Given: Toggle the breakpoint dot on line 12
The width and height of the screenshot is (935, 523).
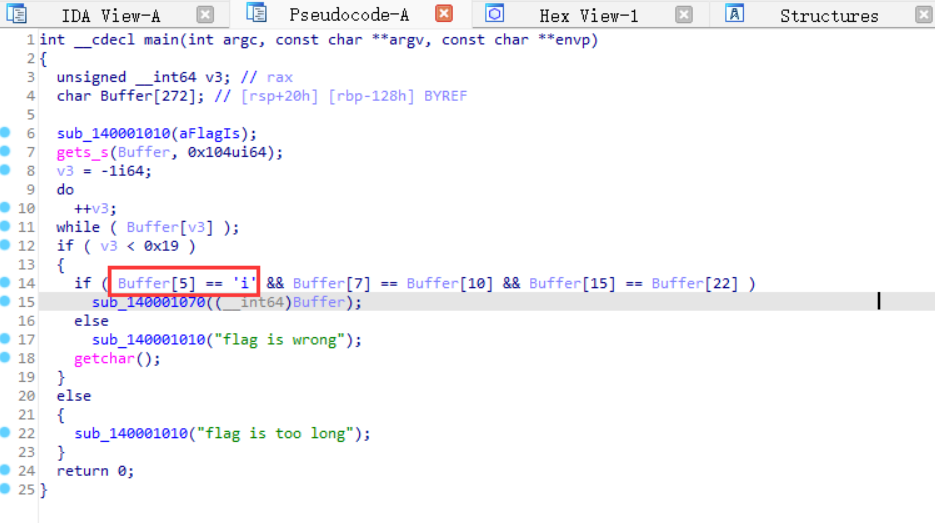Looking at the screenshot, I should (5, 245).
